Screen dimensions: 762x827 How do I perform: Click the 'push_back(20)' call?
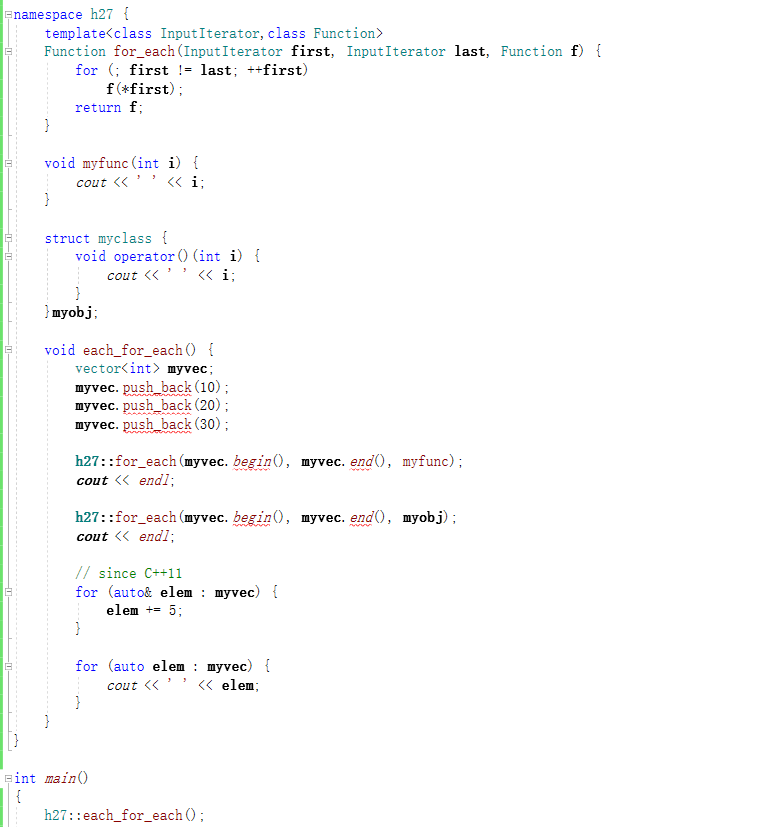[171, 406]
